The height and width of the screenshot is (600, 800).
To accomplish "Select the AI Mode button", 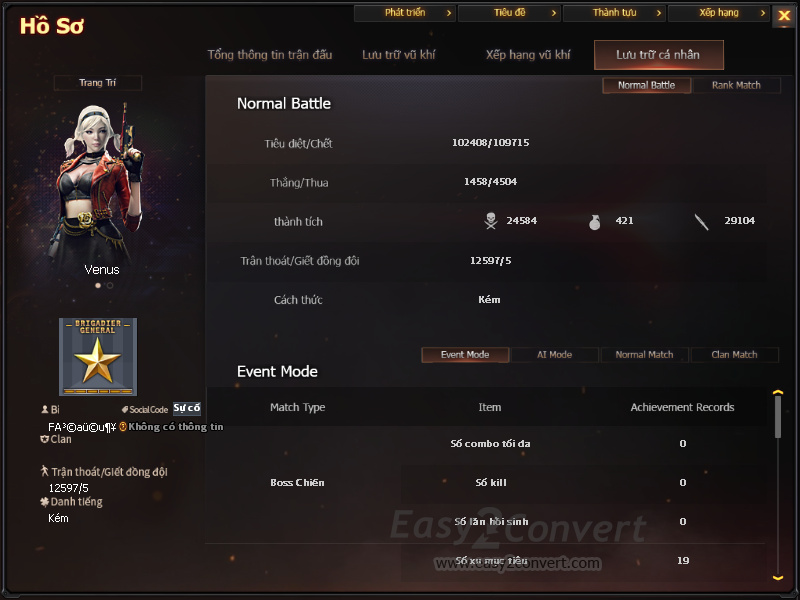I will point(555,355).
